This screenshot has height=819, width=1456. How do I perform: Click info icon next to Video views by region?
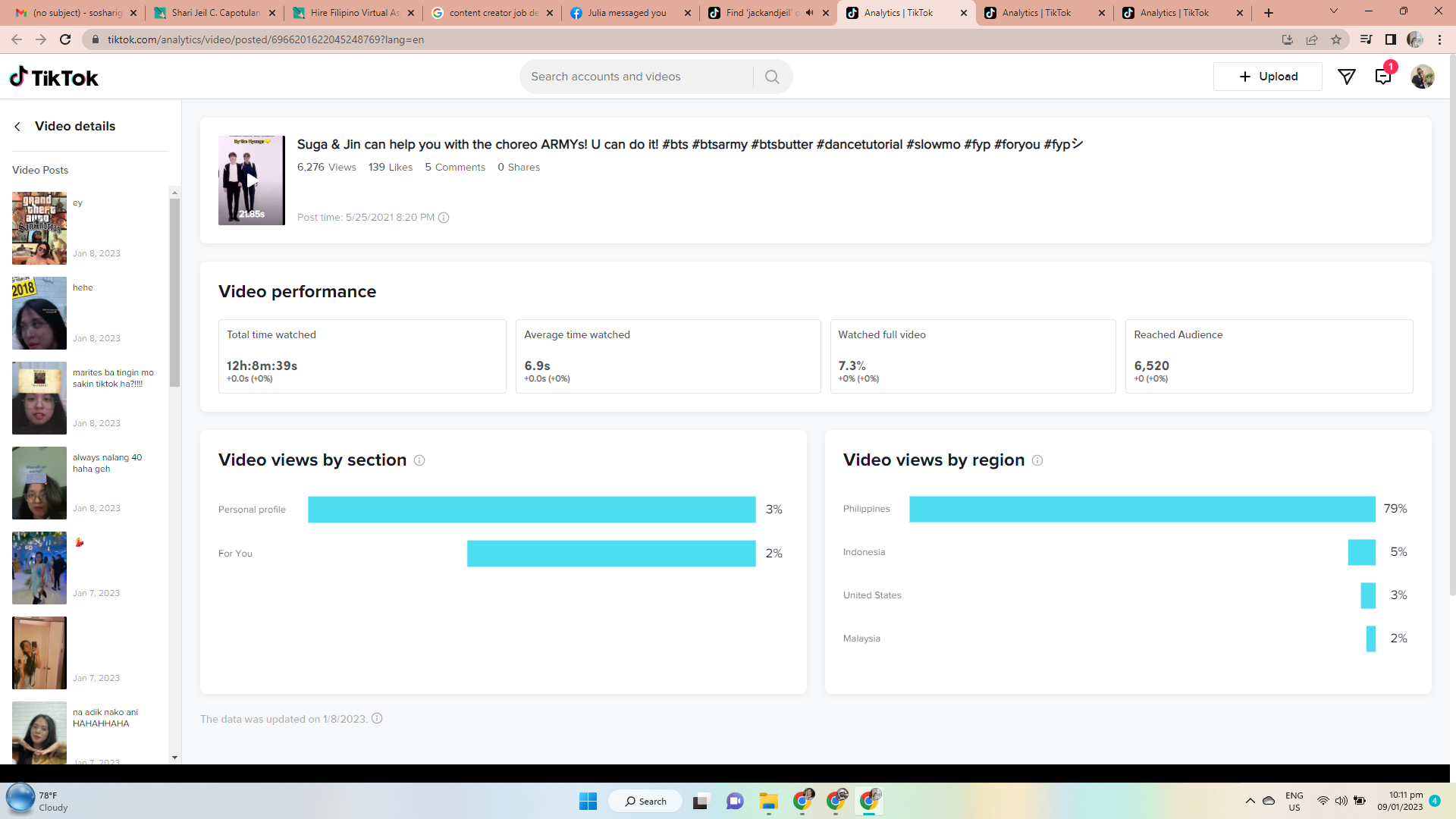click(1037, 460)
